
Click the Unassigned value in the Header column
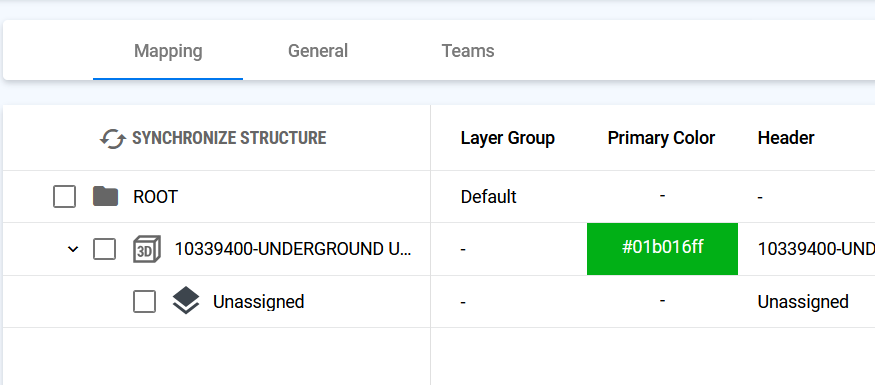click(803, 302)
